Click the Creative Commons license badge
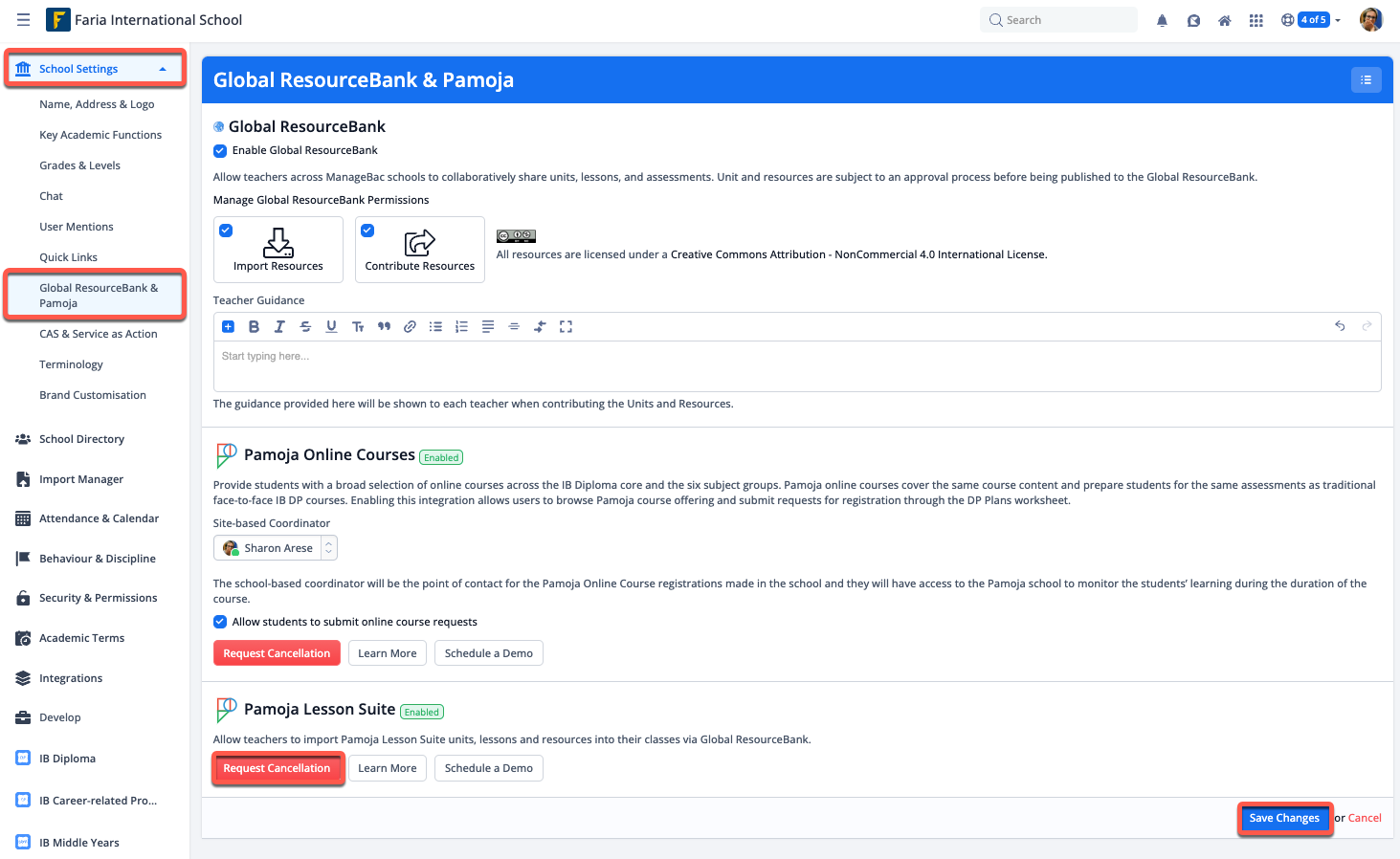Viewport: 1400px width, 859px height. coord(516,236)
